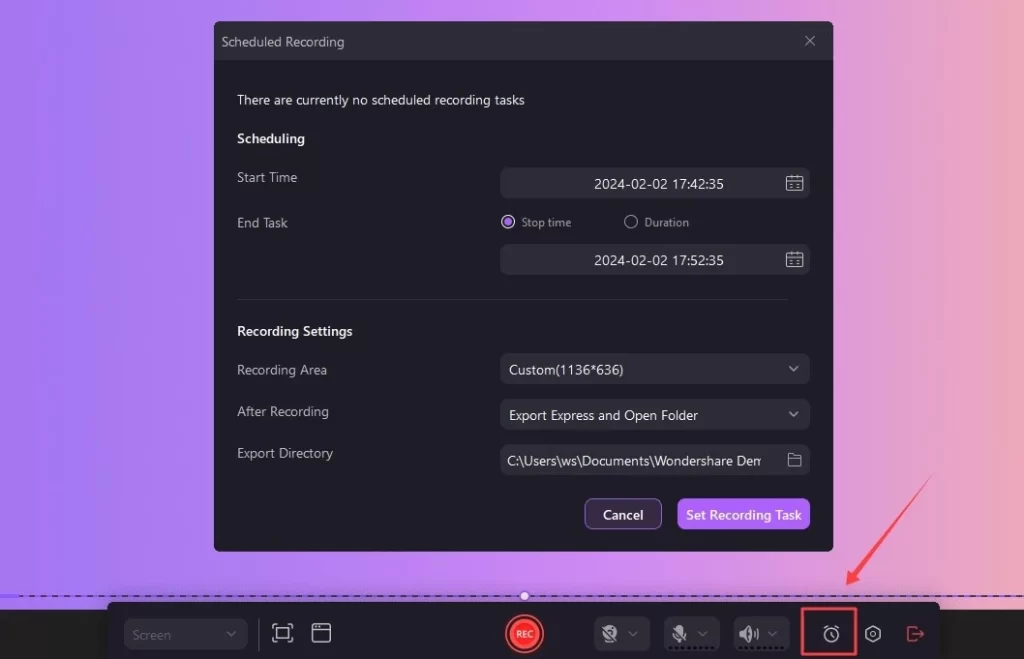Select the full screen capture area icon

pos(282,633)
